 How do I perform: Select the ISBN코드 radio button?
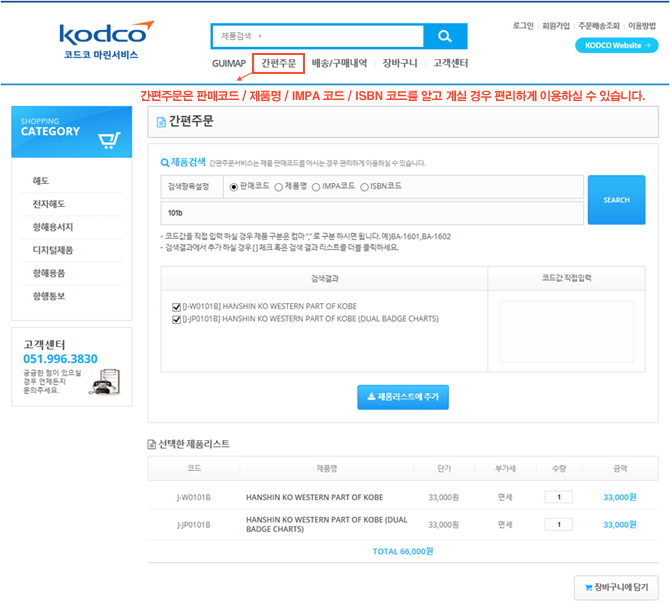coord(364,187)
